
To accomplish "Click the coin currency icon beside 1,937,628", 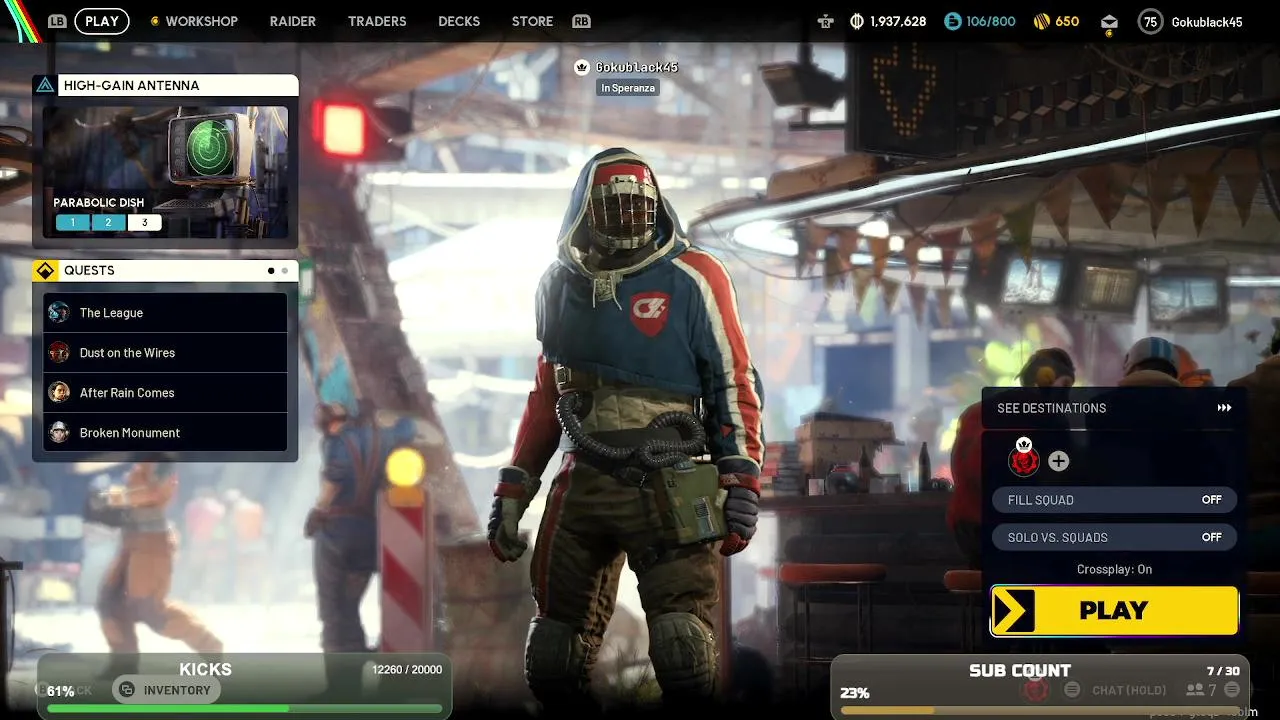I will pyautogui.click(x=857, y=21).
